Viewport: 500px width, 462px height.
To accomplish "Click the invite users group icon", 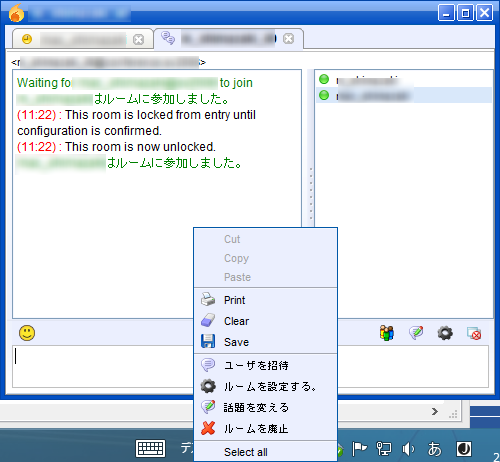I will (387, 333).
